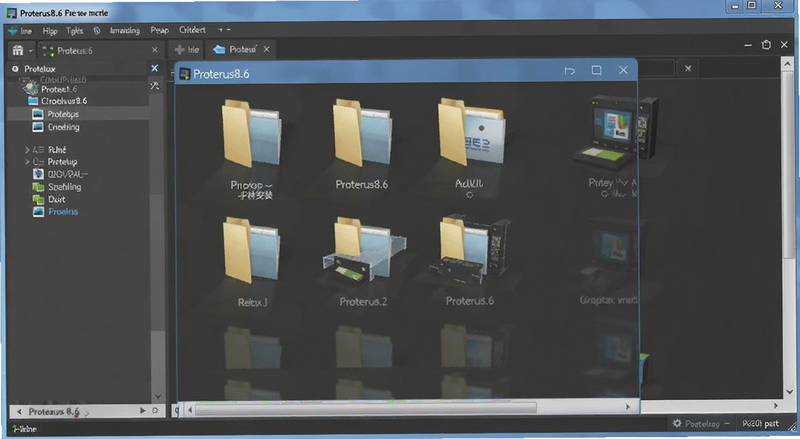Click the picture icon next to Proelius
Image resolution: width=800 pixels, height=439 pixels.
coord(38,211)
